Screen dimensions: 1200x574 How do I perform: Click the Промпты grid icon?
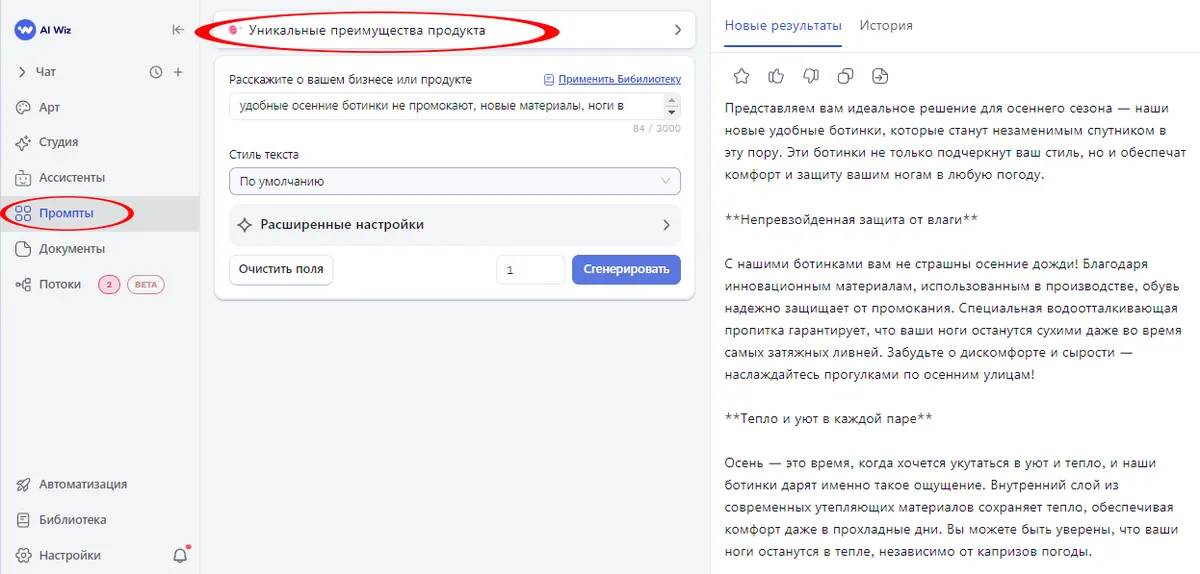pos(24,213)
